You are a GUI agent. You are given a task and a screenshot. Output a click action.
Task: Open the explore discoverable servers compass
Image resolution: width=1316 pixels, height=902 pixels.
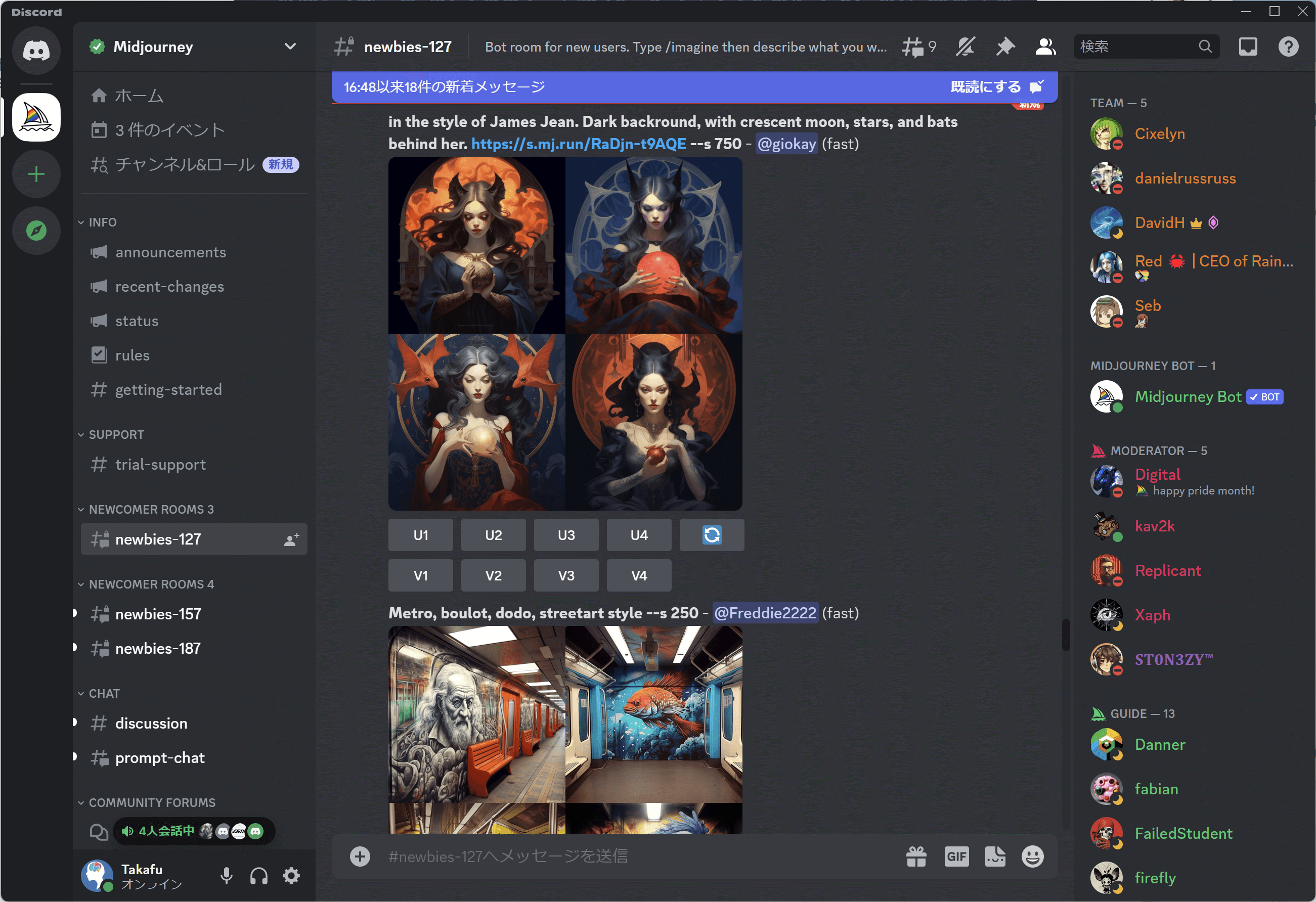(x=36, y=231)
